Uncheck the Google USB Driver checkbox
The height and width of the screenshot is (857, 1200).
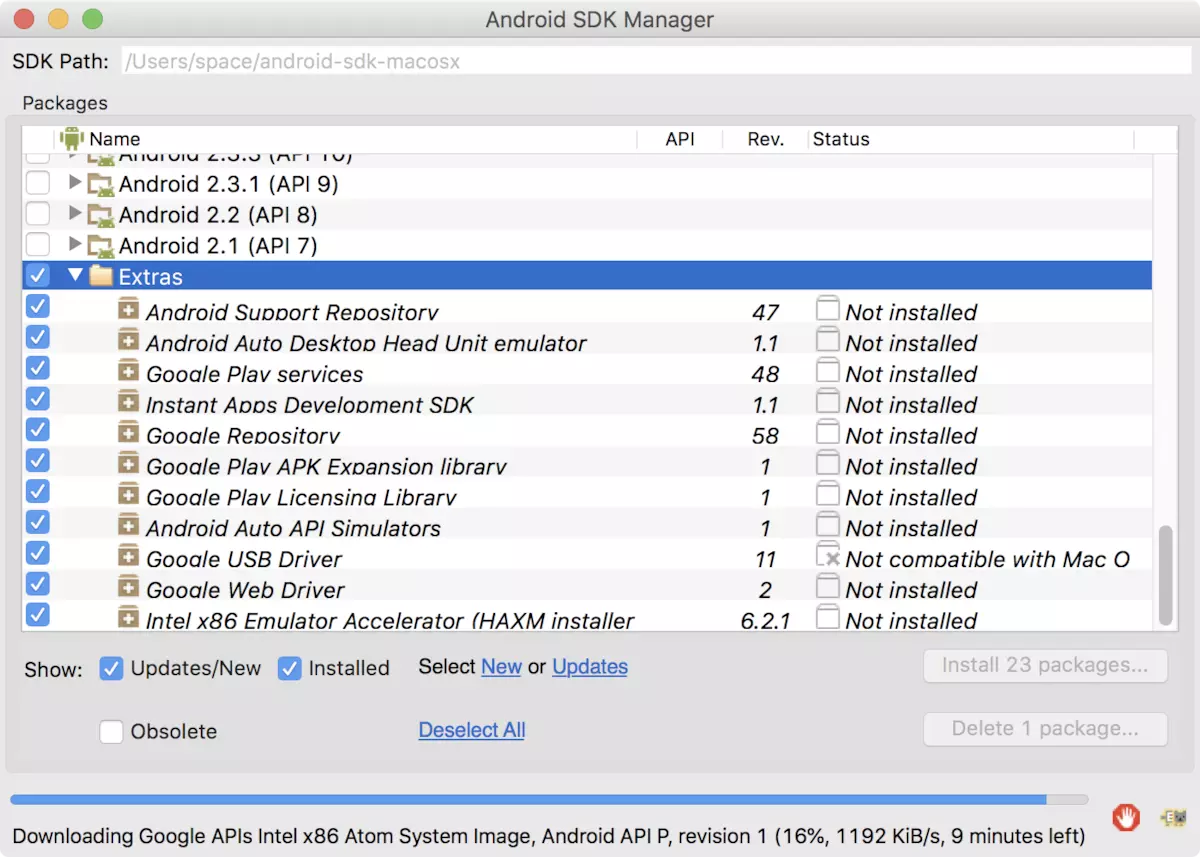click(x=37, y=553)
